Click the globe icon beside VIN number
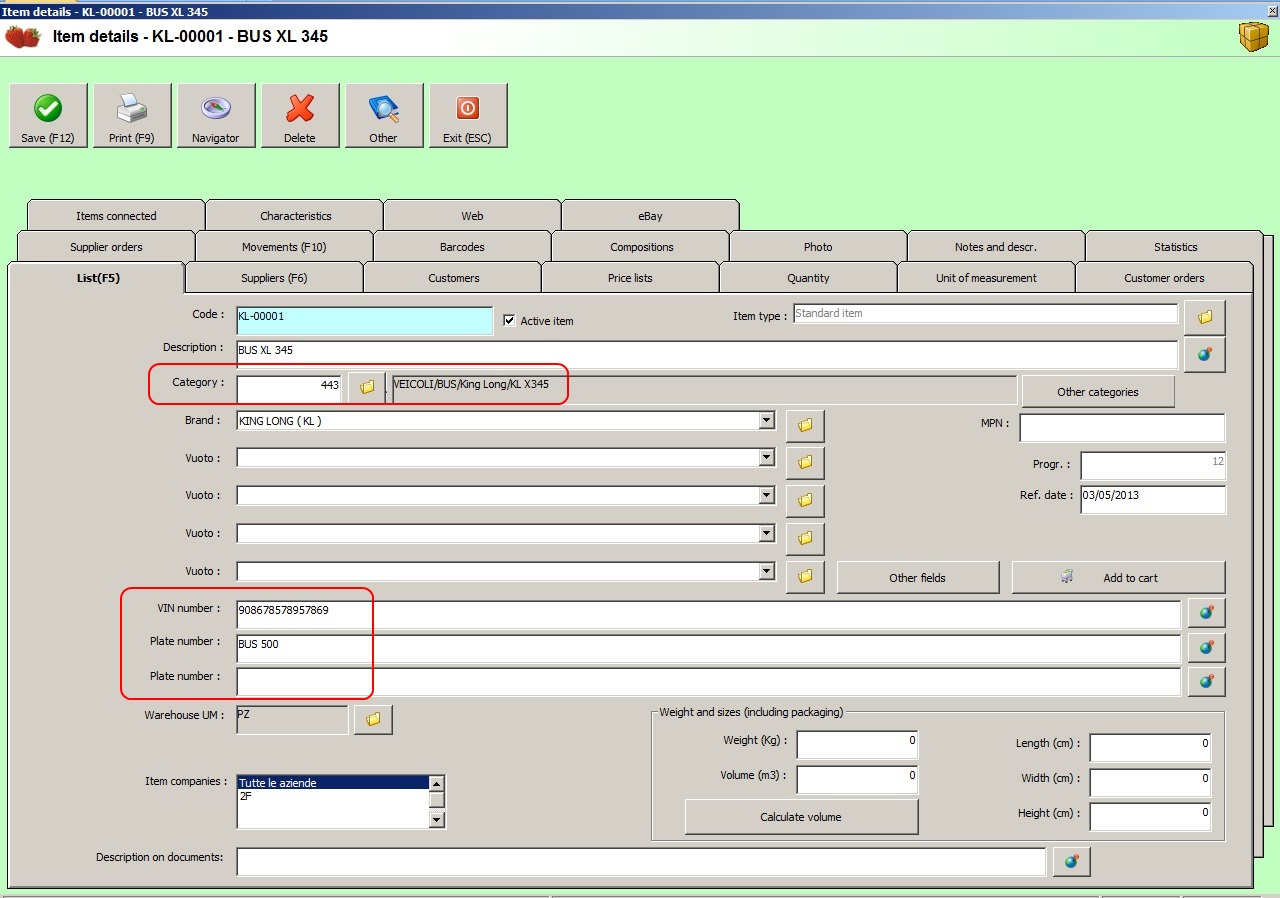 pyautogui.click(x=1207, y=613)
